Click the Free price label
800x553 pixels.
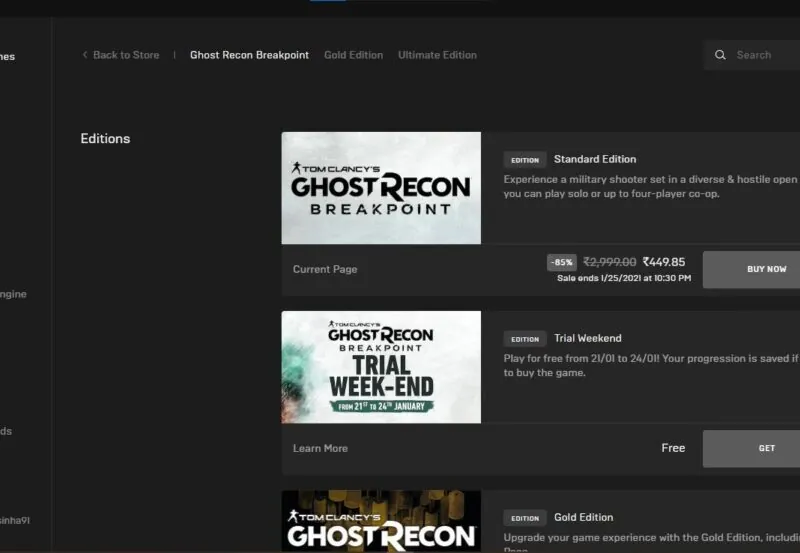pyautogui.click(x=673, y=448)
